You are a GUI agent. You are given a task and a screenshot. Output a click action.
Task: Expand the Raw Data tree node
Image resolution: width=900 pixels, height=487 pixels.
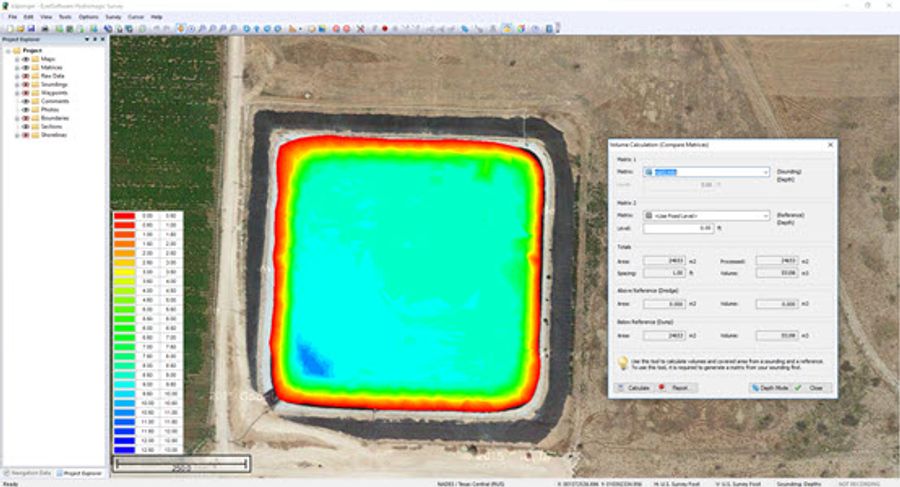tap(17, 76)
